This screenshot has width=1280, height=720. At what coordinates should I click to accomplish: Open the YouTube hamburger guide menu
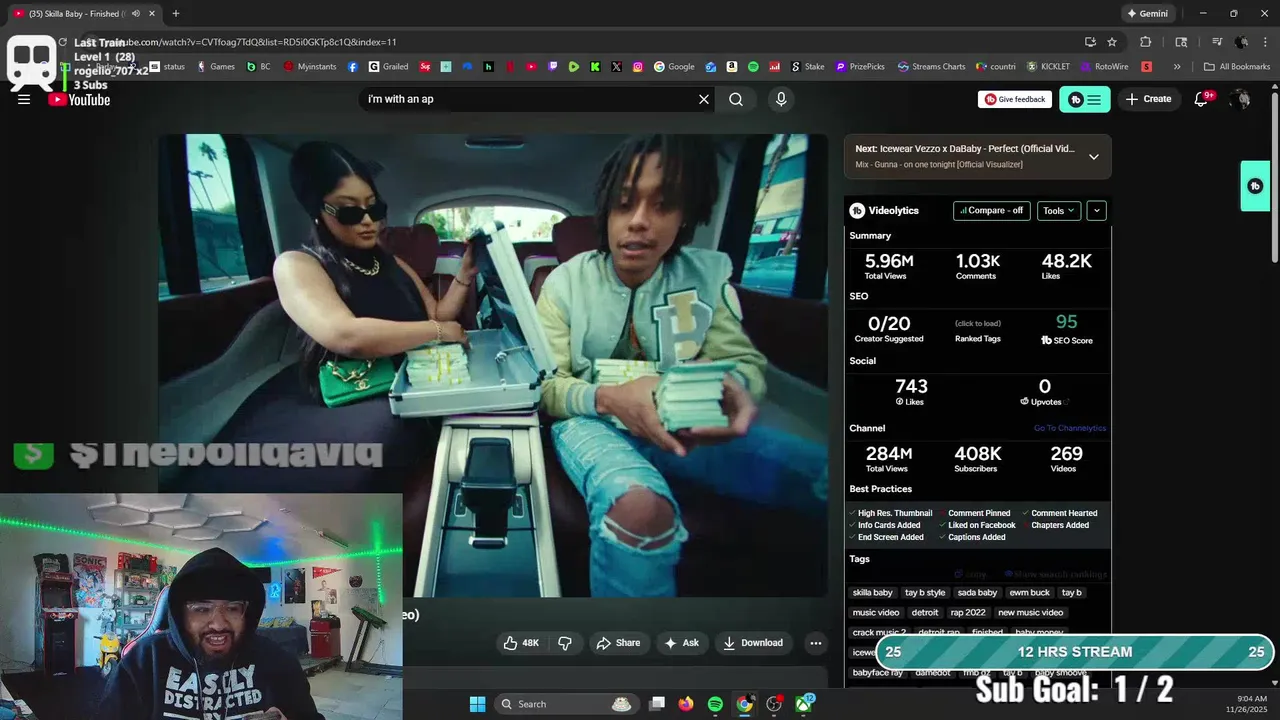24,99
